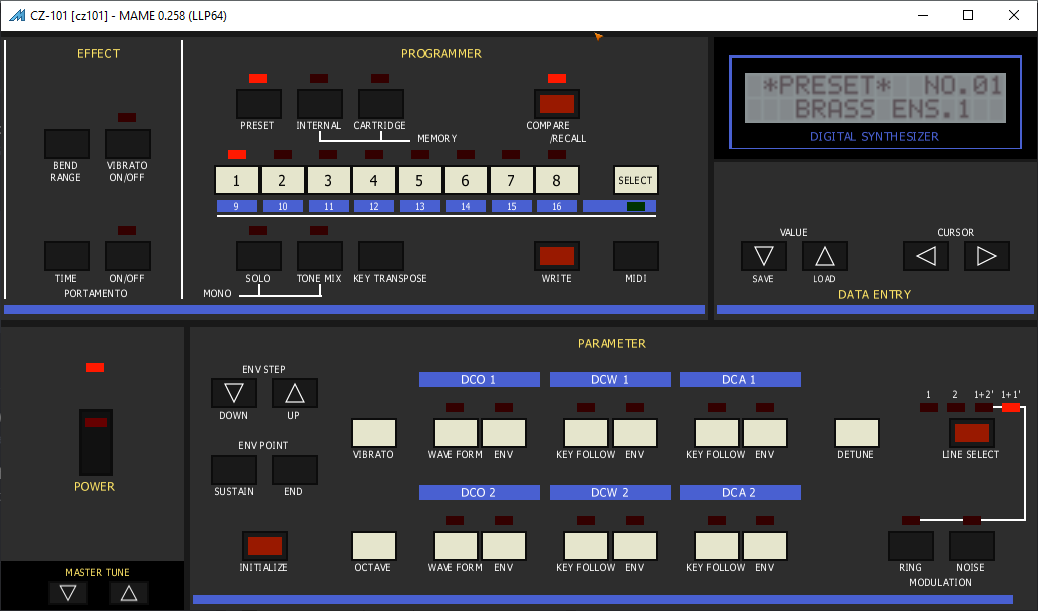This screenshot has height=611, width=1038.
Task: Click the VALUE down arrow (SAVE) button
Action: [763, 256]
